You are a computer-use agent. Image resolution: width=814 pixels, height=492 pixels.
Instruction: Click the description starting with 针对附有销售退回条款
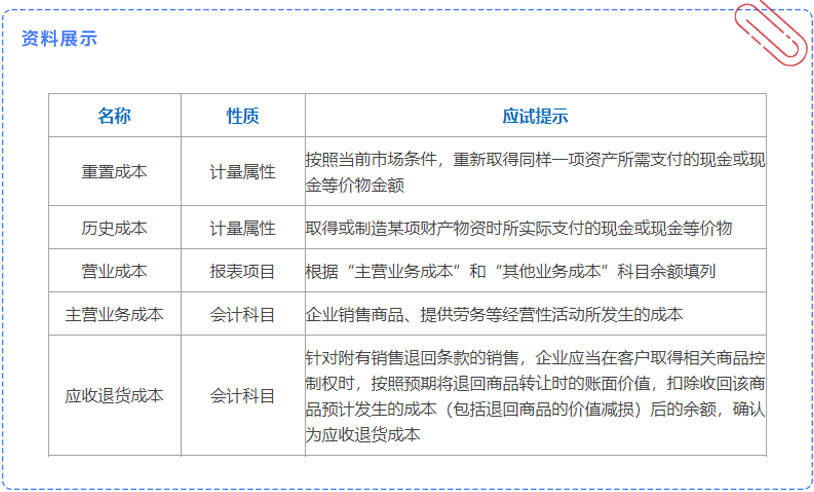(535, 396)
